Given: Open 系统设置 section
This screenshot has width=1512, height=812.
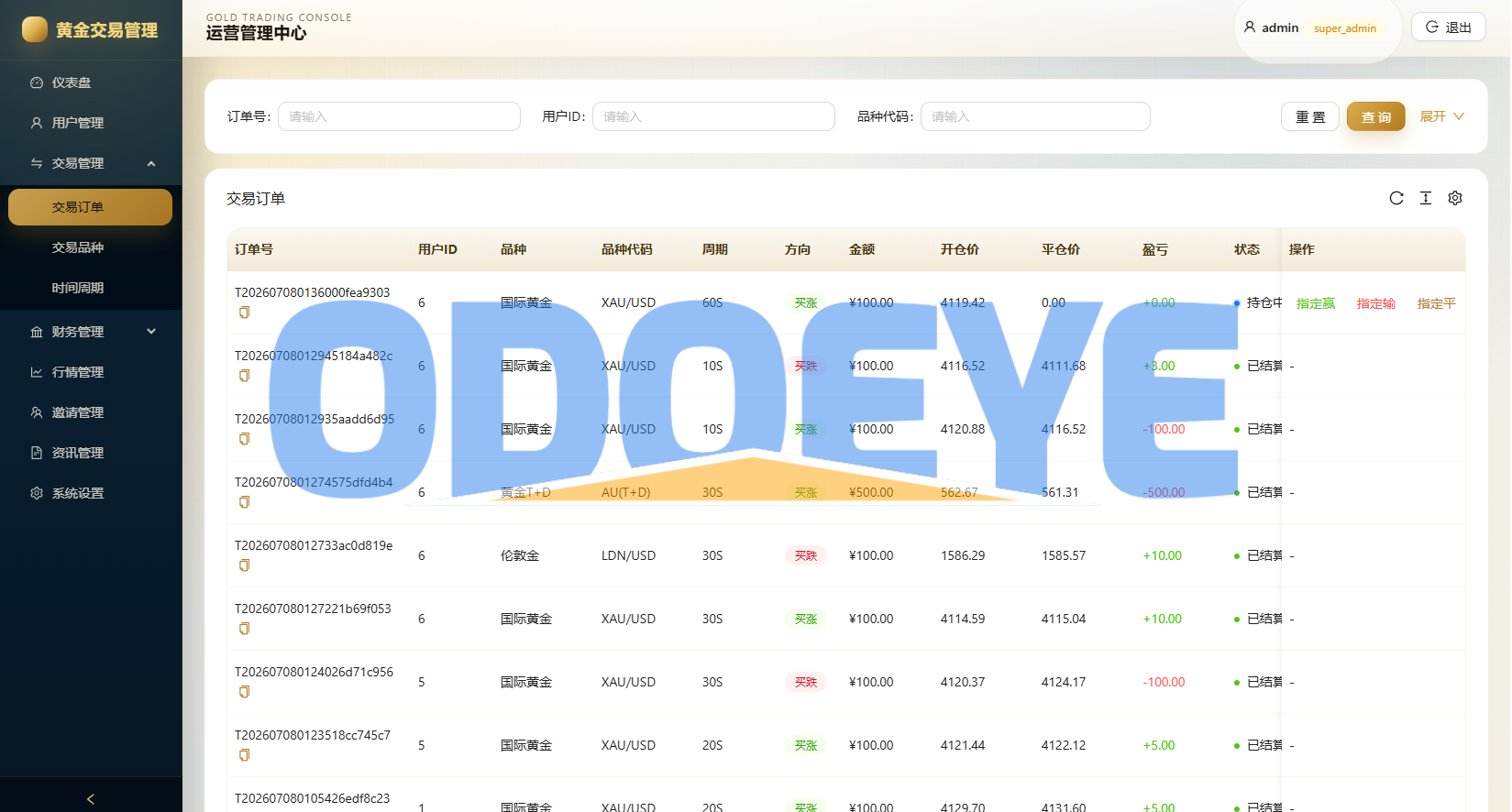Looking at the screenshot, I should coord(91,493).
